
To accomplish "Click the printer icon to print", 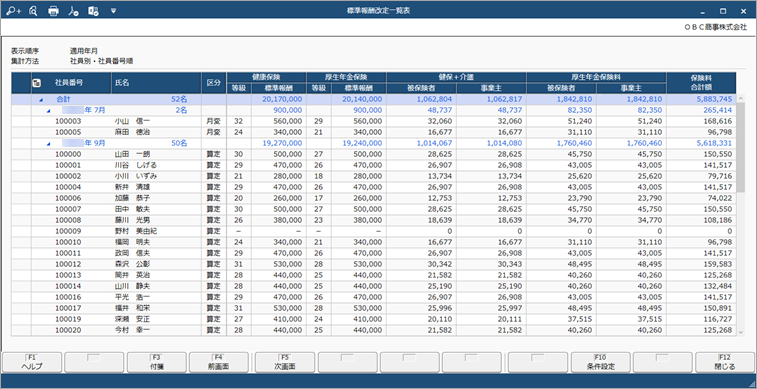I will click(53, 11).
